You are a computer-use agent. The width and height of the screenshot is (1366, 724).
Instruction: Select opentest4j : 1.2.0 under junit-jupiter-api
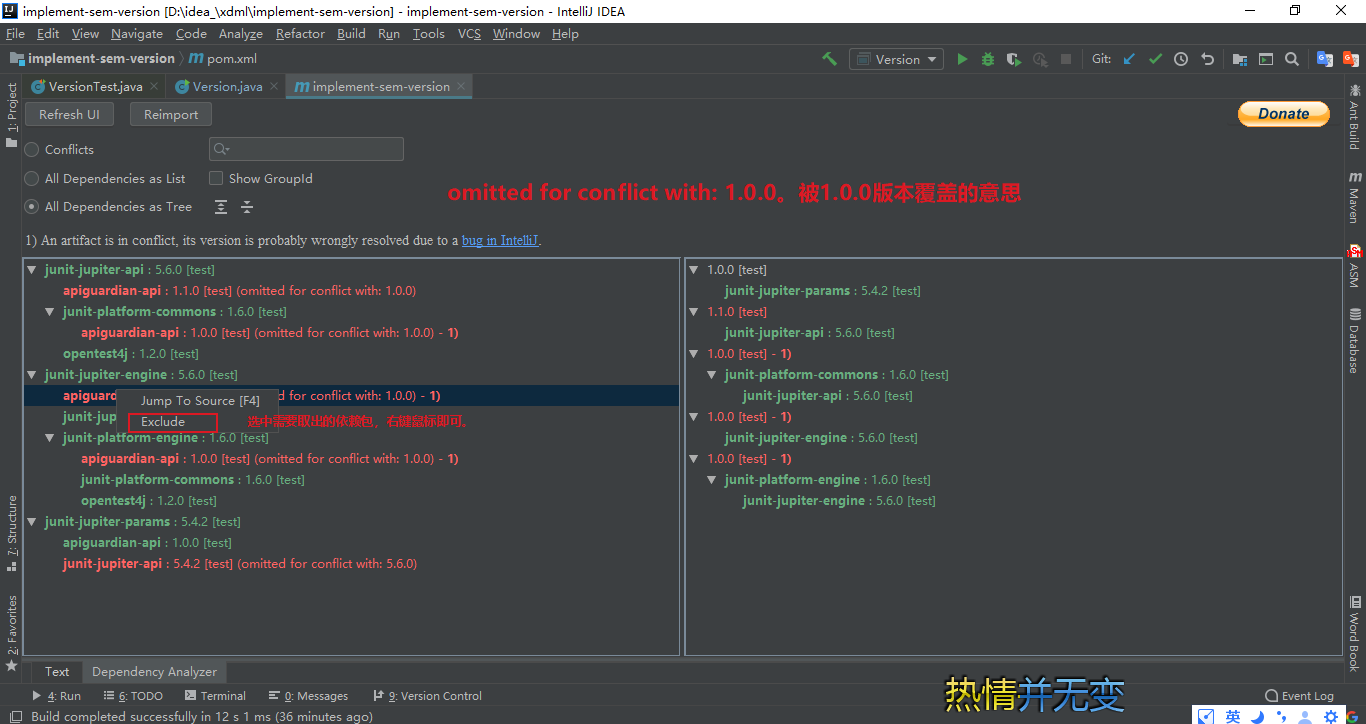tap(131, 354)
